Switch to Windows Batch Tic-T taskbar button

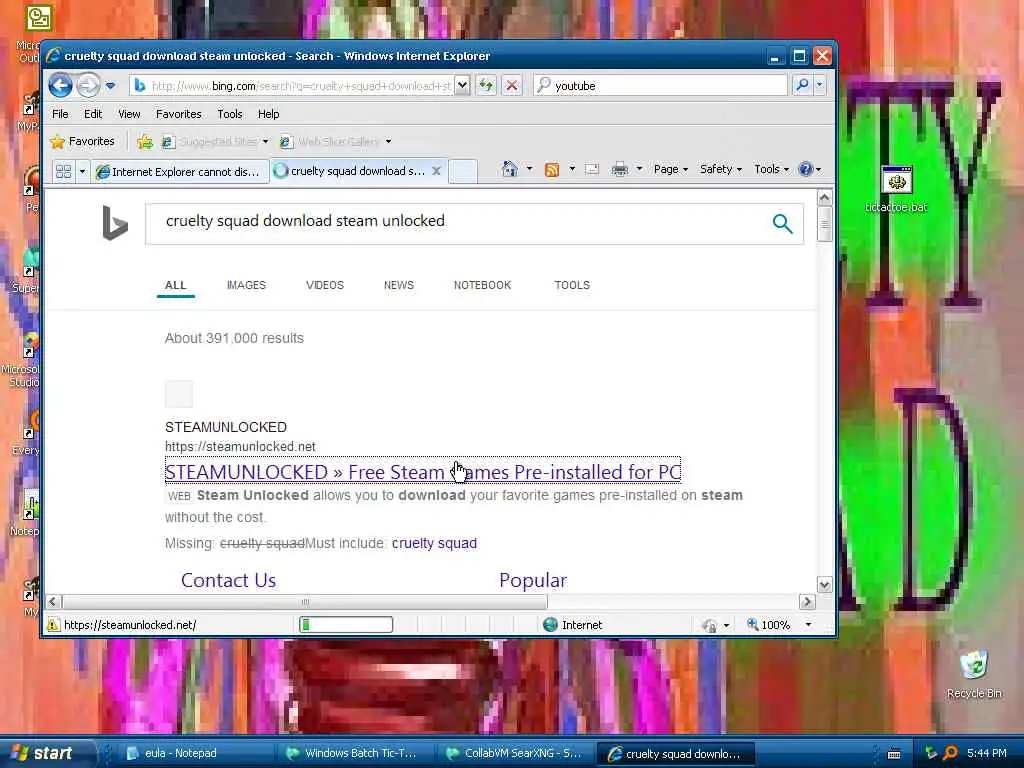[356, 753]
